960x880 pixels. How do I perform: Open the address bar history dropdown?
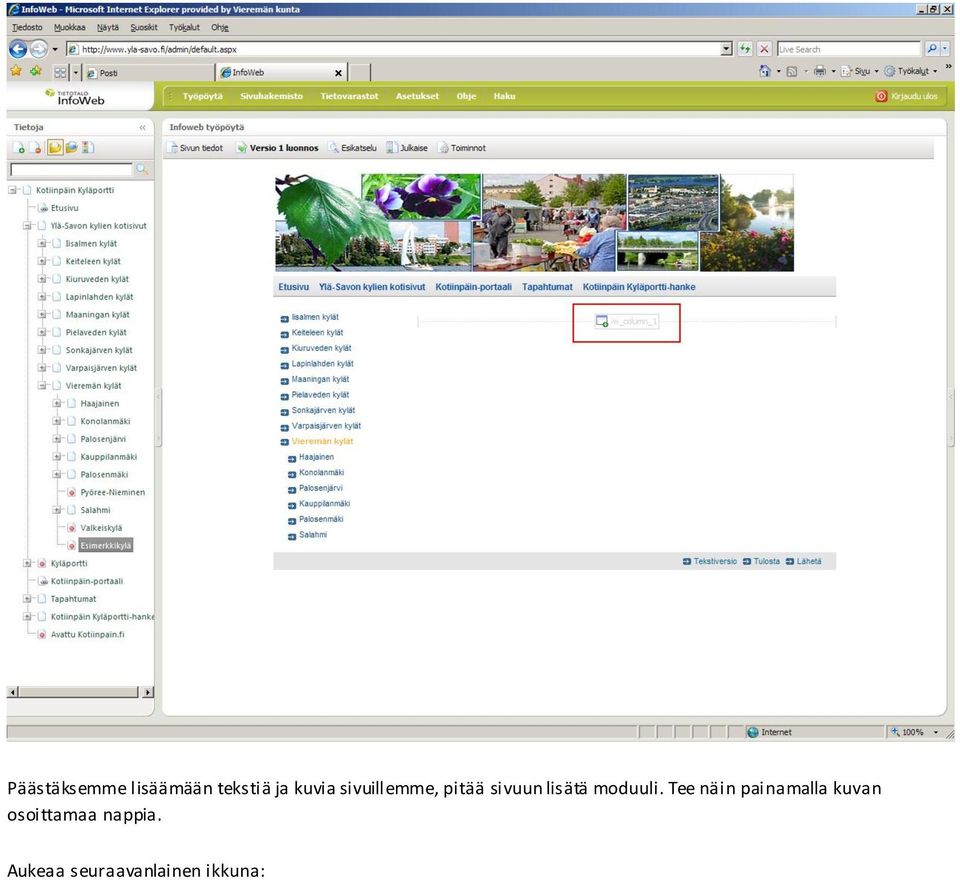pyautogui.click(x=726, y=49)
